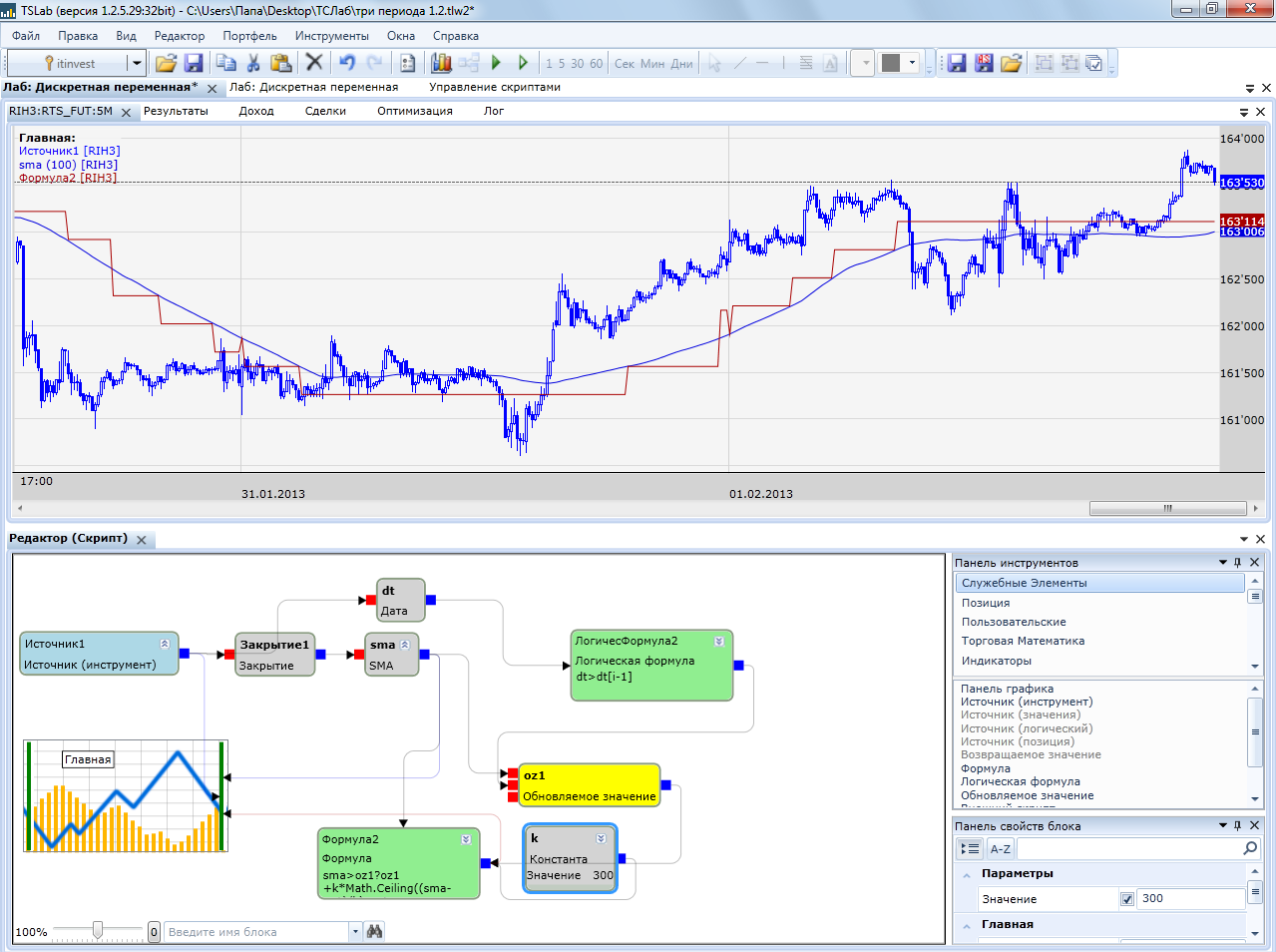This screenshot has height=952, width=1276.
Task: Click the editor zoom slider handle
Action: (x=97, y=931)
